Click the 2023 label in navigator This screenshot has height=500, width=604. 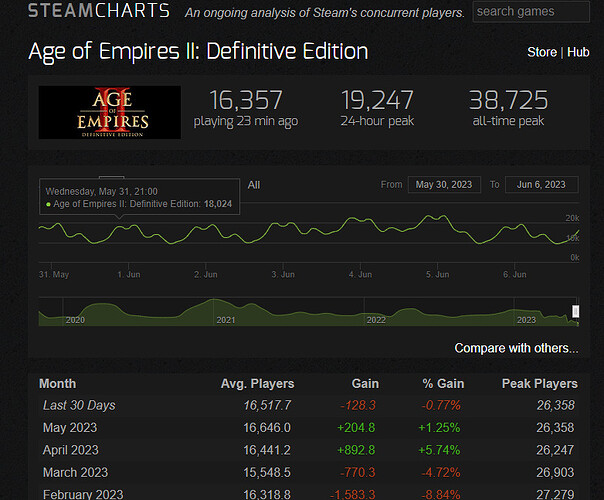526,320
